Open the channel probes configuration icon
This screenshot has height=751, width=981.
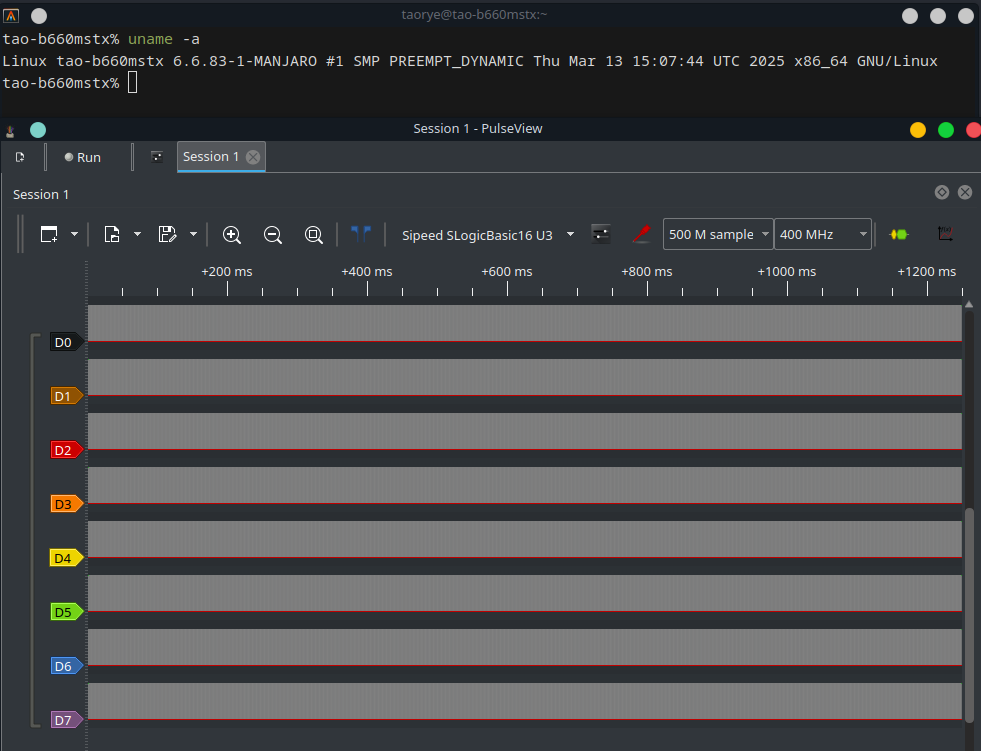click(643, 235)
